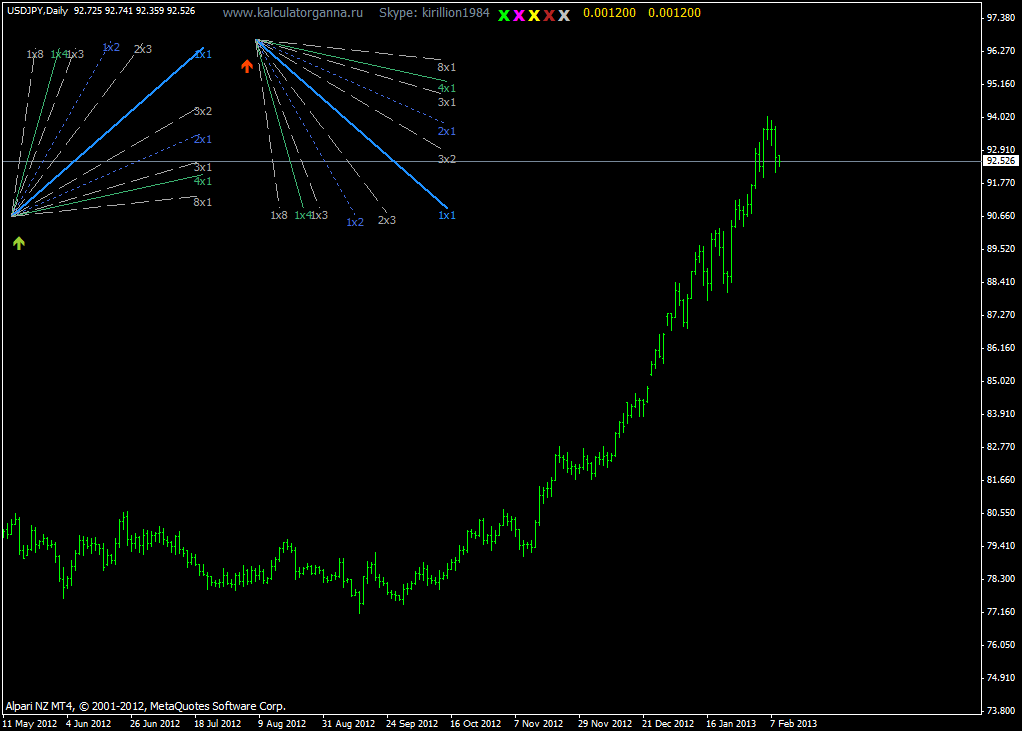Viewport: 1022px width, 731px height.
Task: Click the magenta X marker
Action: click(x=519, y=15)
